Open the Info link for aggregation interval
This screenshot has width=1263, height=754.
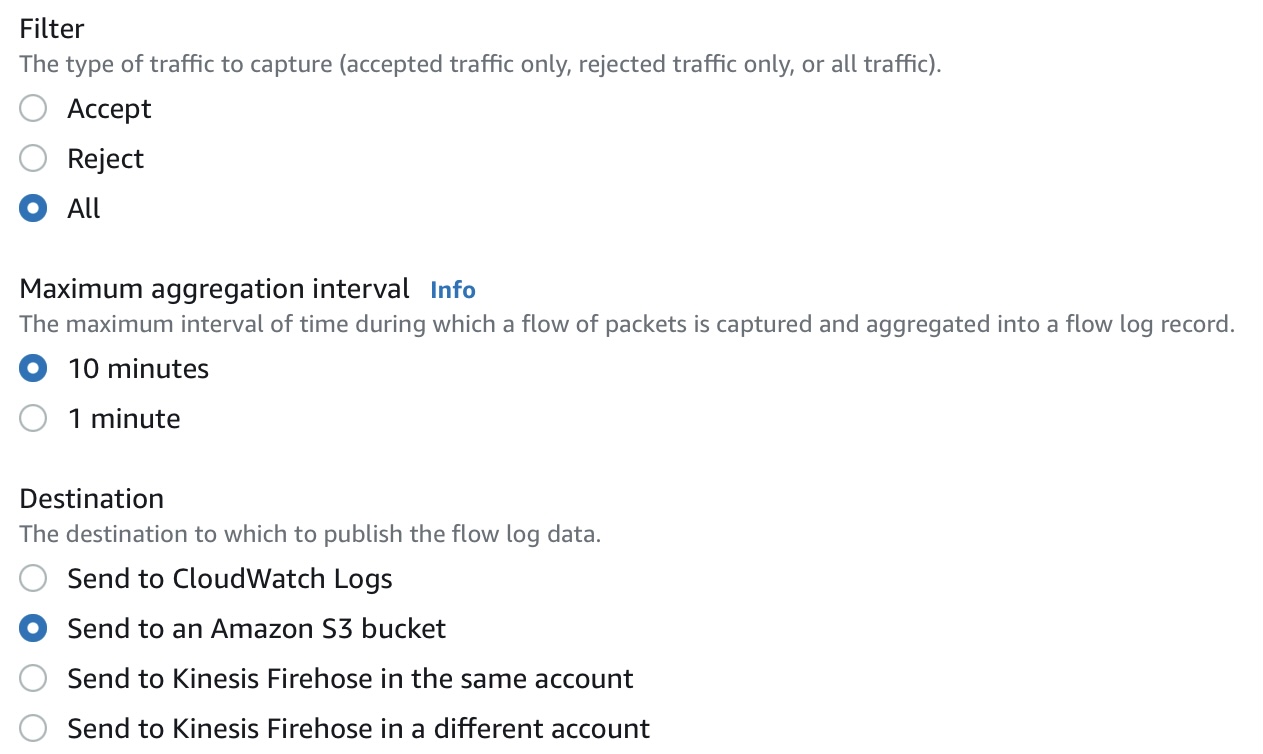pyautogui.click(x=452, y=290)
